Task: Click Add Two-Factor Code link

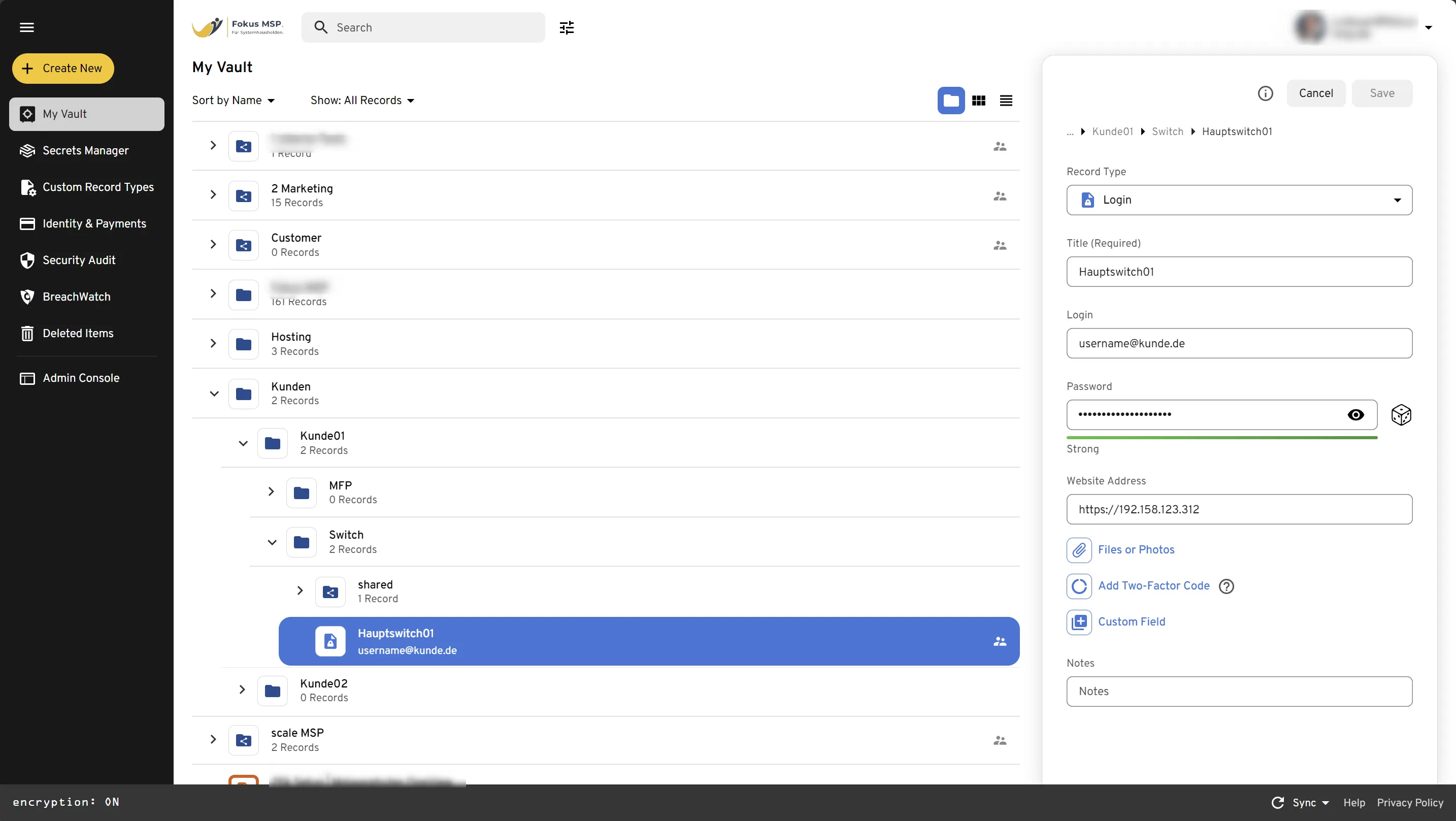Action: point(1153,586)
